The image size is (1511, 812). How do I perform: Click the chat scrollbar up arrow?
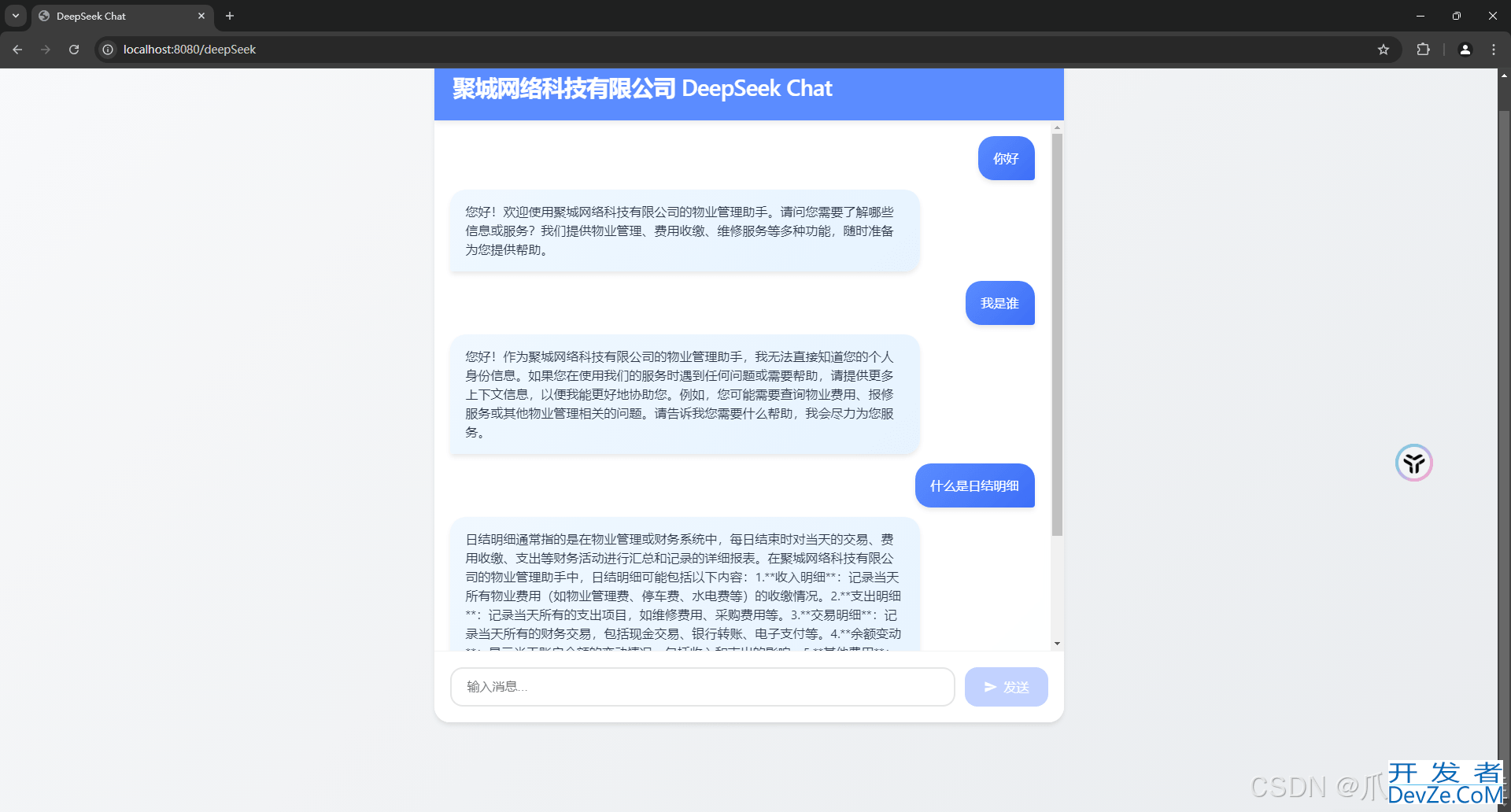tap(1057, 127)
